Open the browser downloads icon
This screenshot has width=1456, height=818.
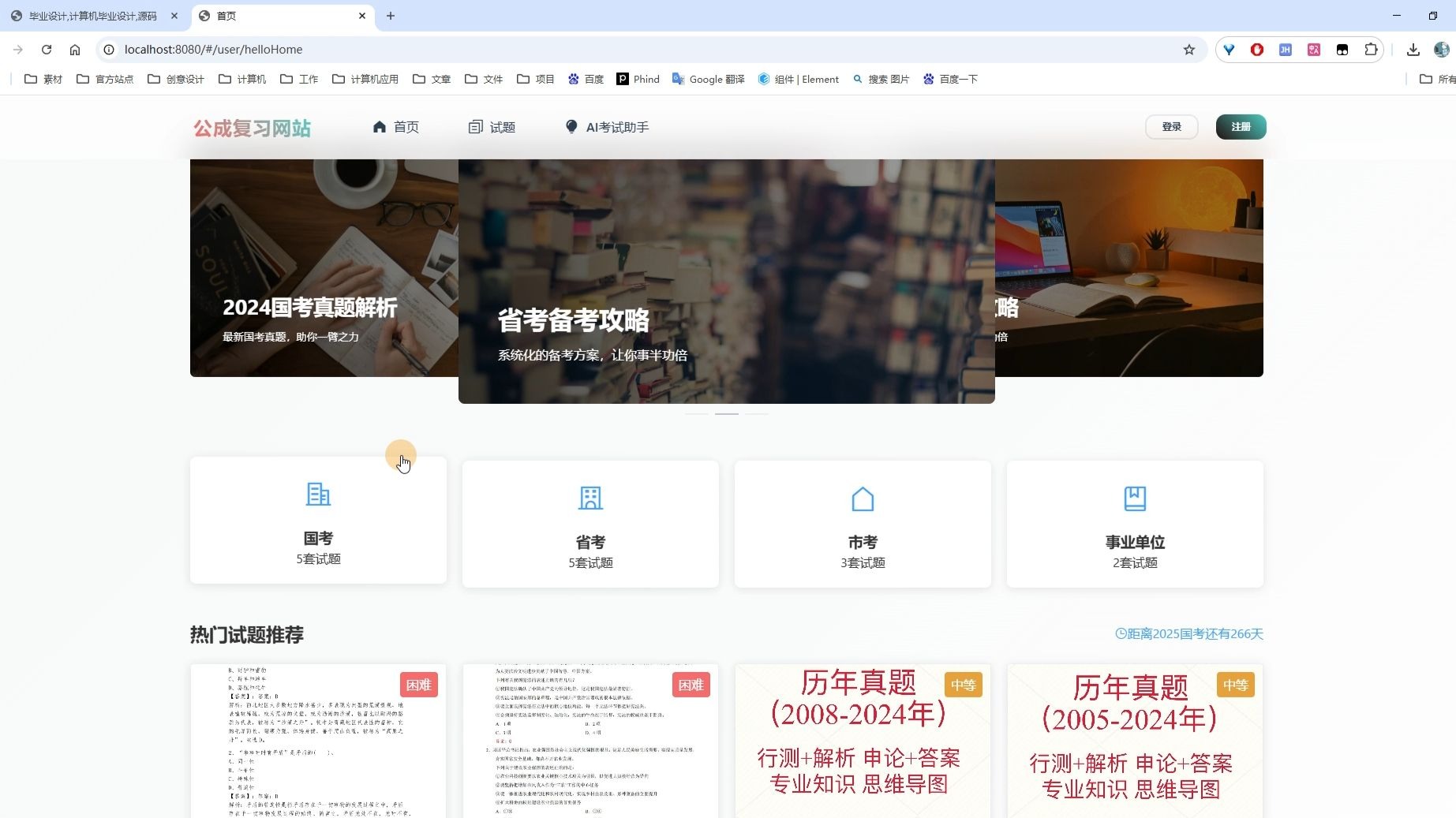pos(1413,50)
